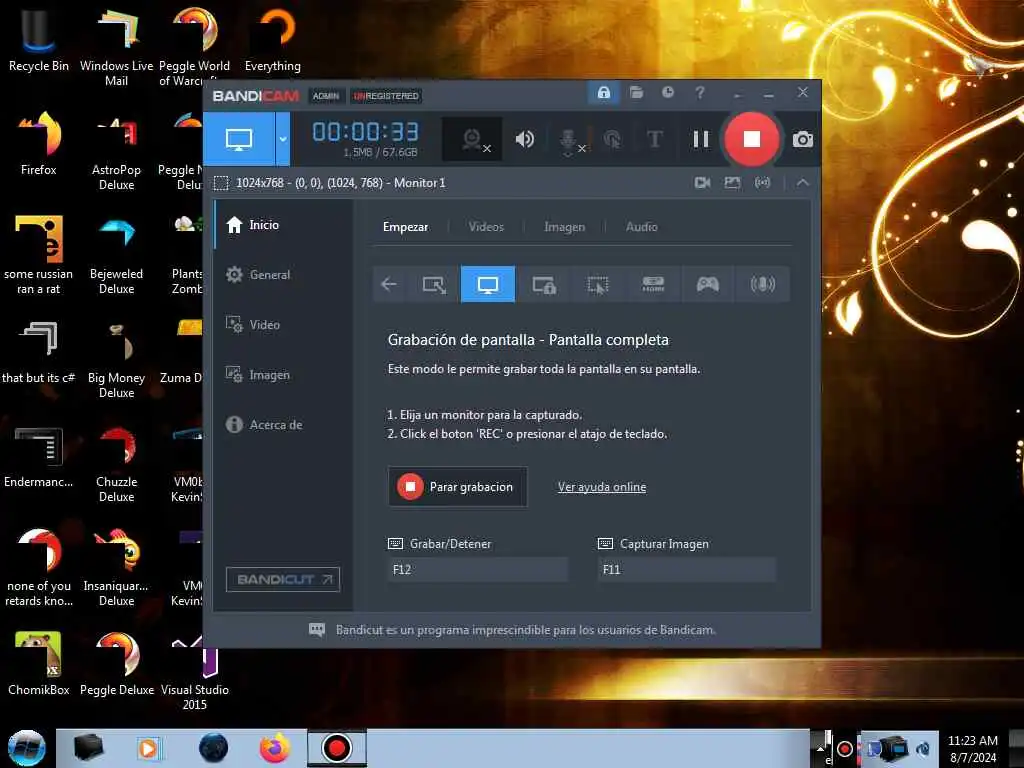Pause the Bandicam recording

tap(701, 139)
